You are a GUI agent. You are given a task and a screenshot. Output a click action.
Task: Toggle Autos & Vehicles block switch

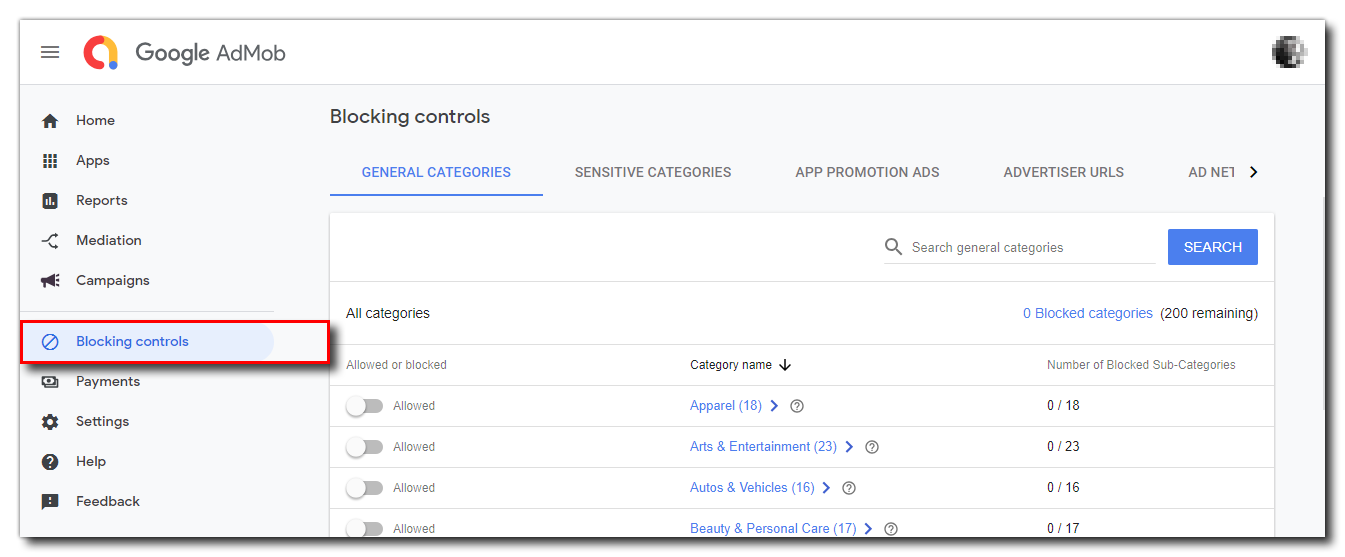(x=365, y=488)
